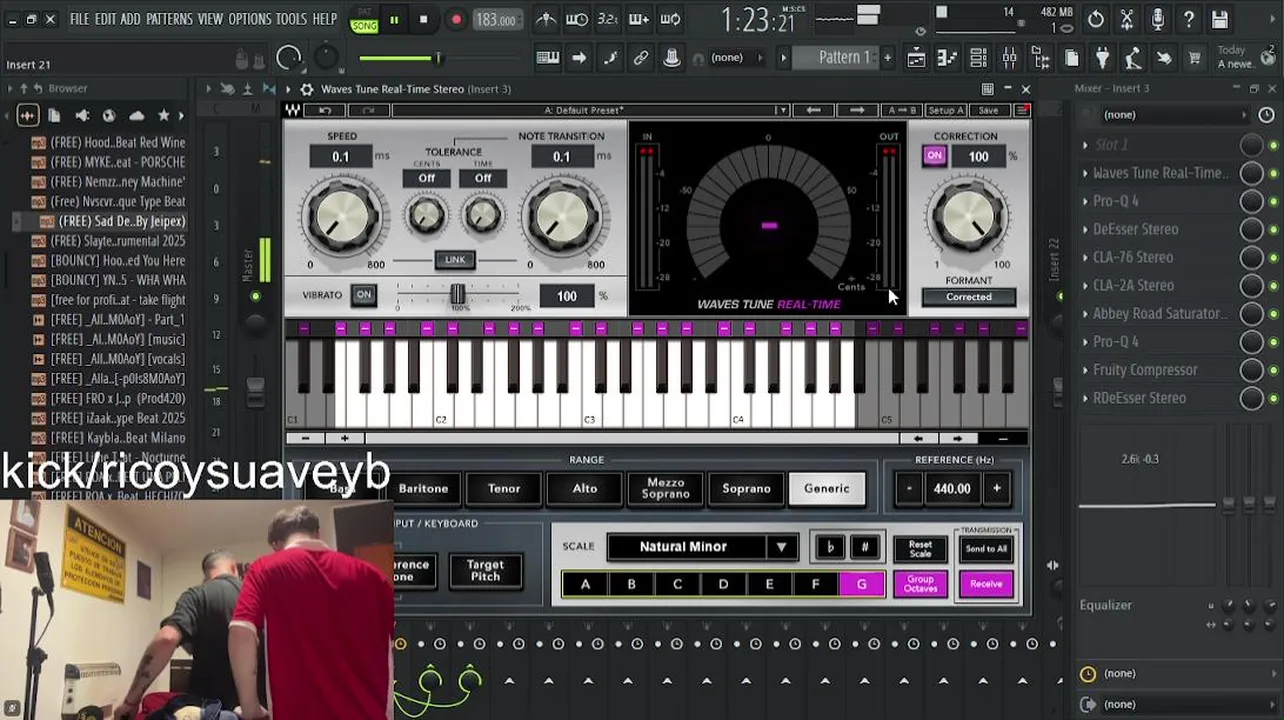Open the PATTERNS menu
This screenshot has height=720, width=1284.
[169, 19]
